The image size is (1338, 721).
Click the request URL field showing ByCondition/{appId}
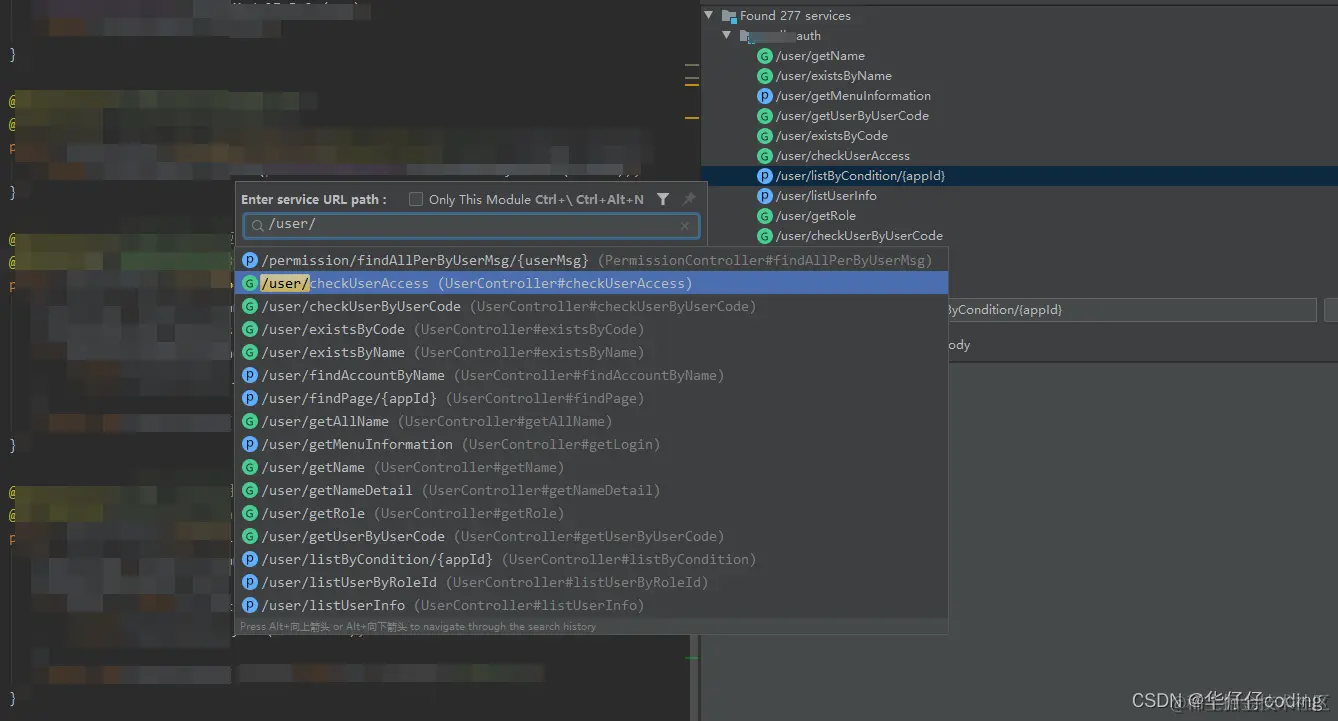tap(1131, 310)
